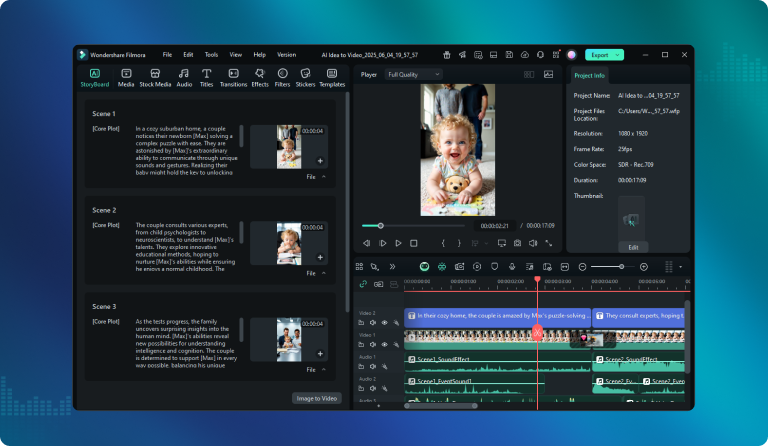Toggle Video 1 track visibility eye
Viewport: 768px width, 446px height.
(x=384, y=345)
